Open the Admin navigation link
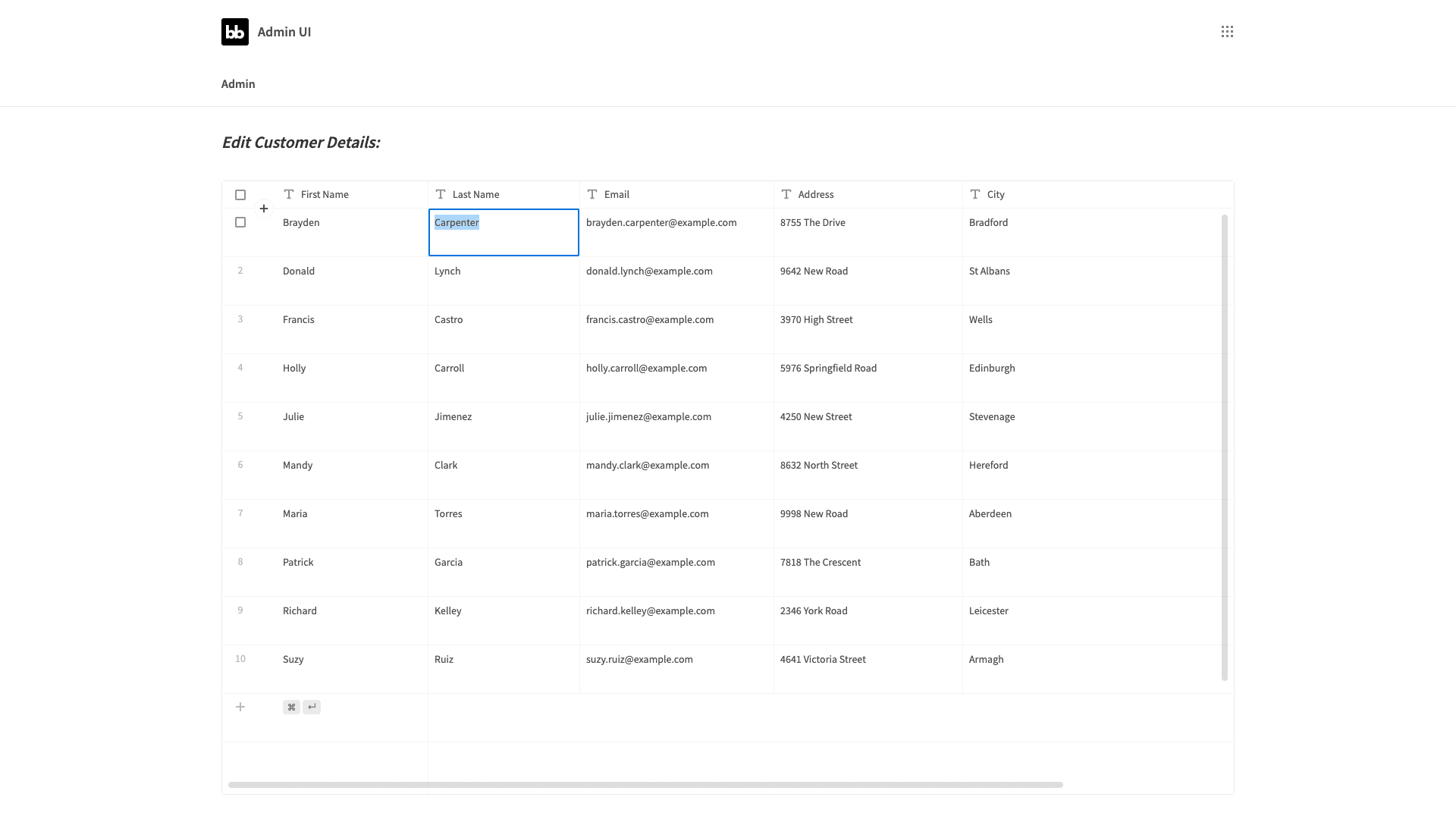The image size is (1456, 819). pyautogui.click(x=238, y=84)
